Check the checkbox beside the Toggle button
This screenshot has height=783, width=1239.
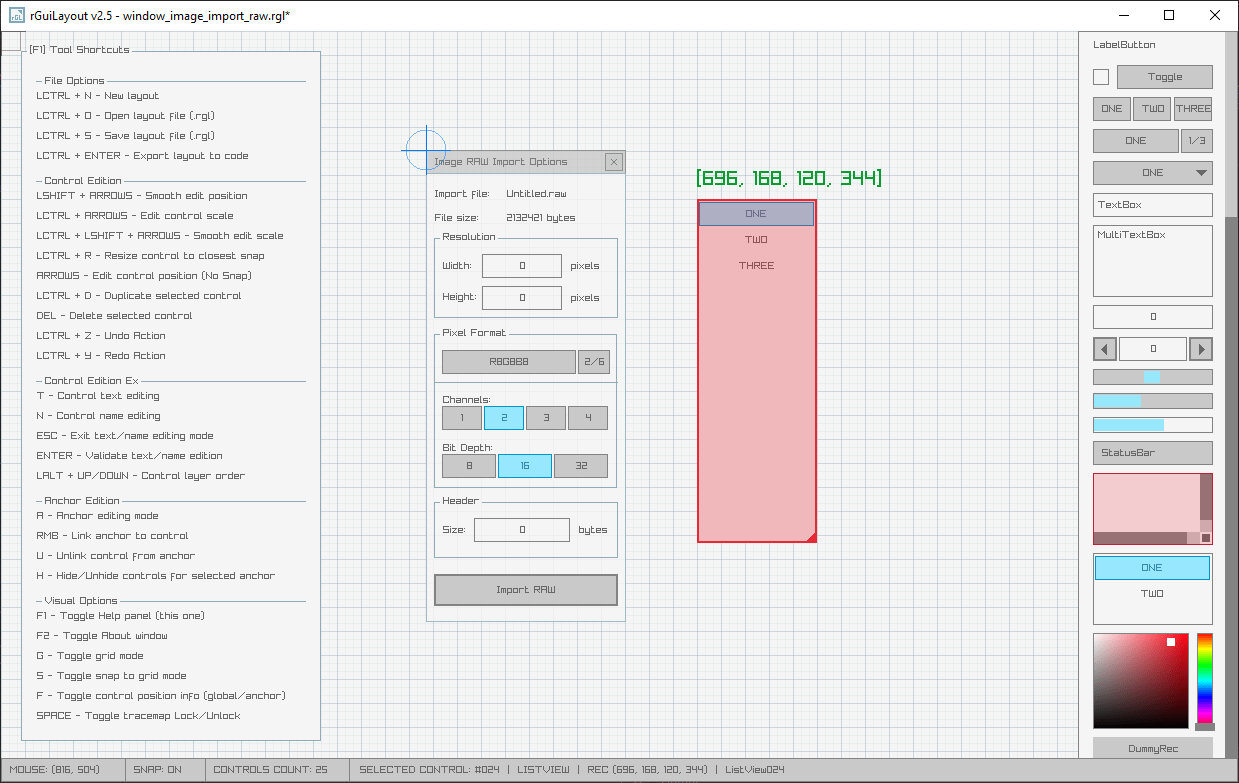pyautogui.click(x=1101, y=76)
